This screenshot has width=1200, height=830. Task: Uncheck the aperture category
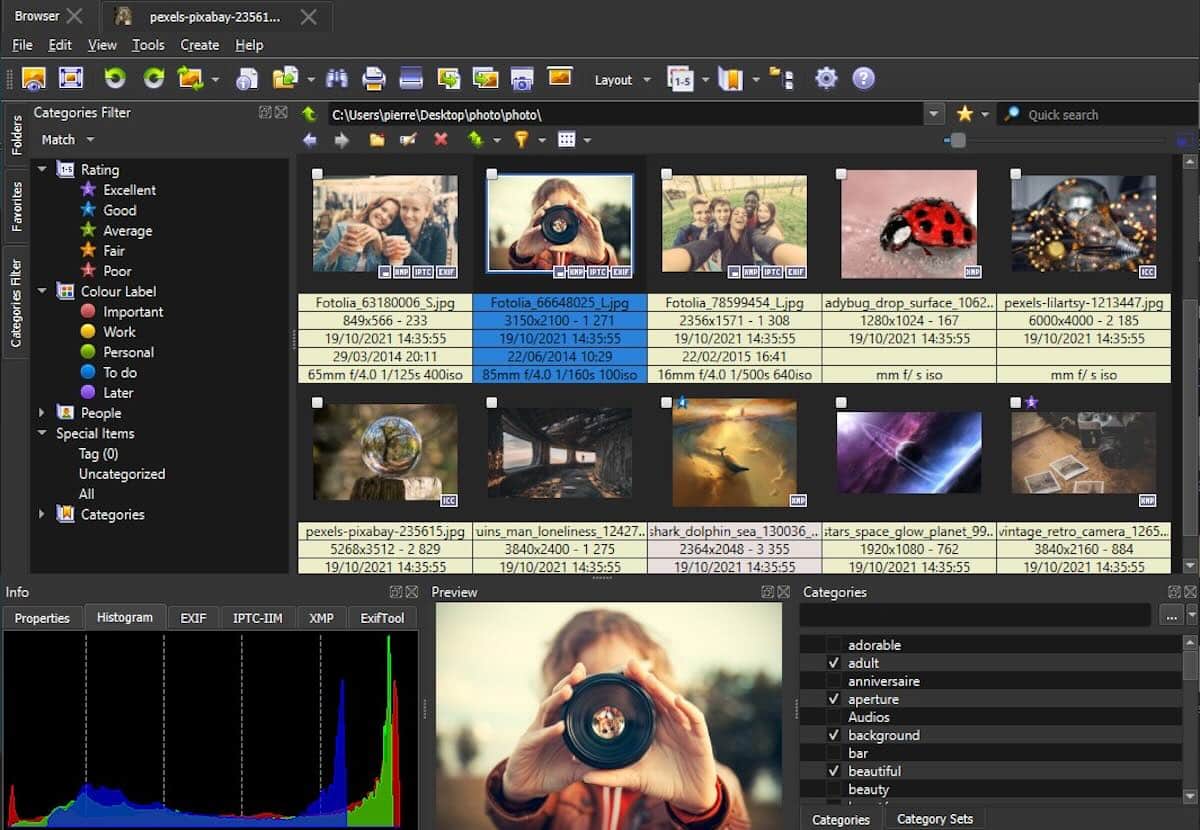834,699
